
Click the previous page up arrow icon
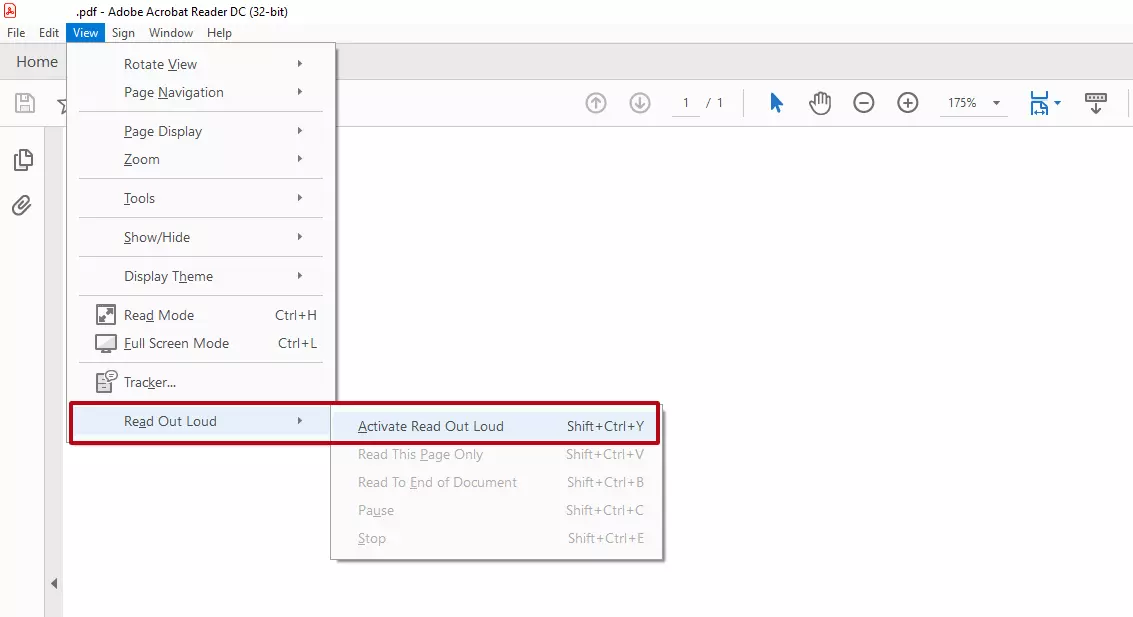click(596, 103)
